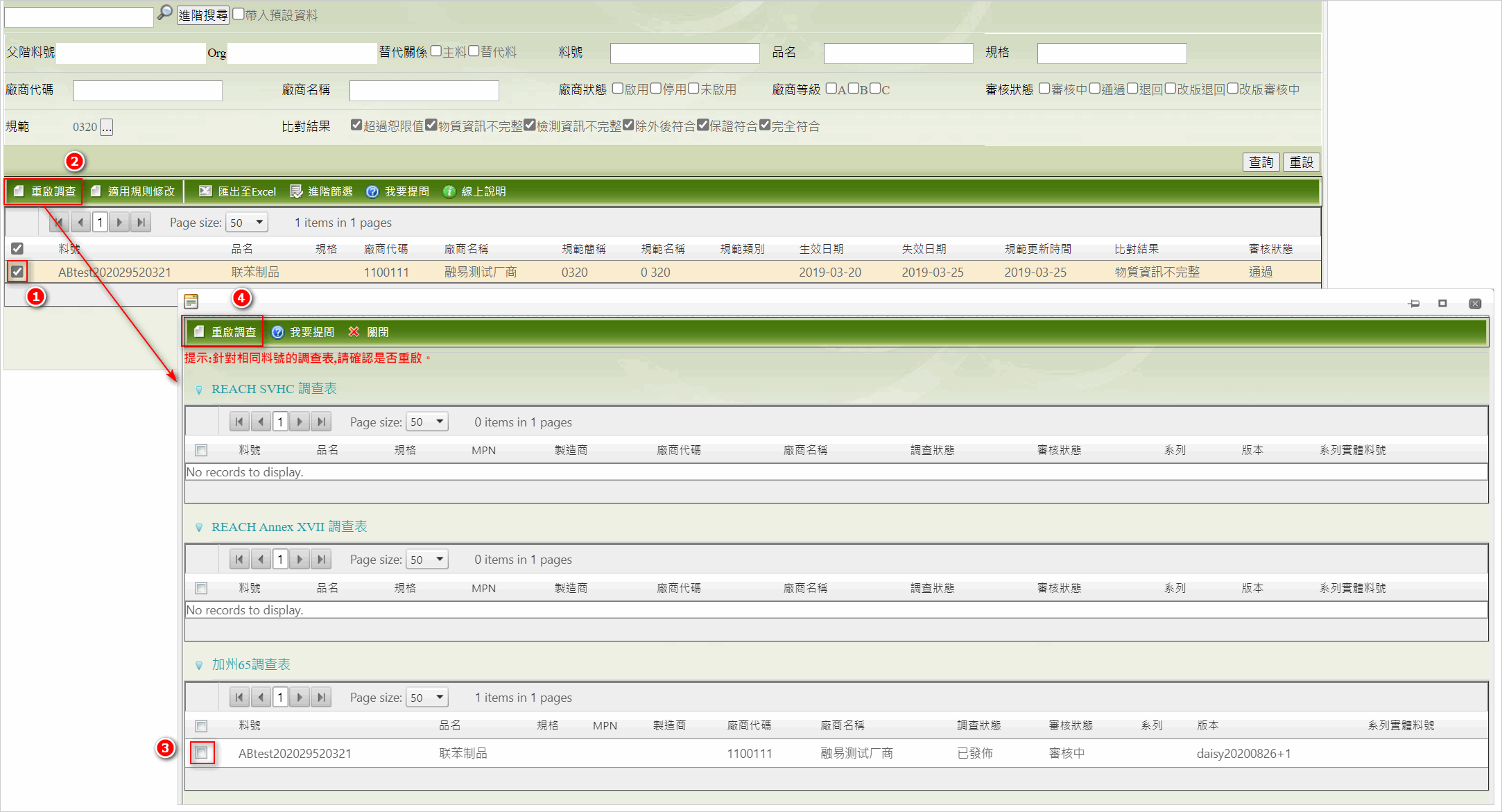Check the 啟用 vendor status checkbox
The width and height of the screenshot is (1502, 812).
(x=618, y=89)
